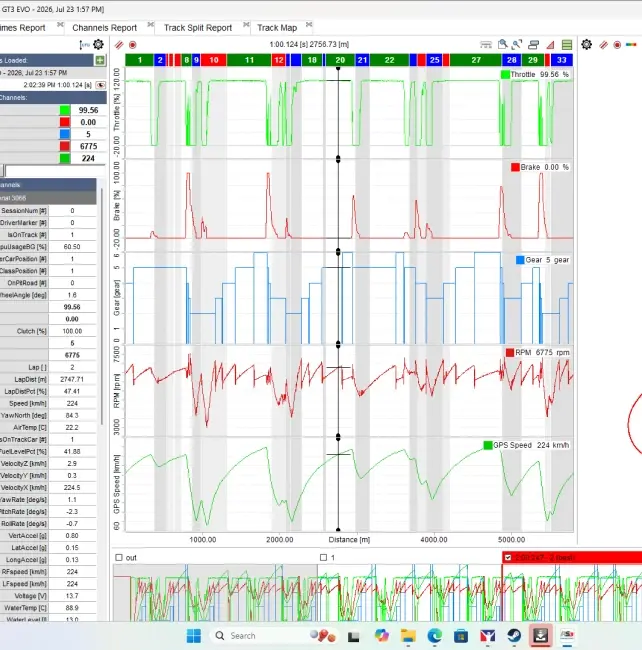The height and width of the screenshot is (650, 642).
Task: Close the Track Map tab
Action: pos(309,24)
